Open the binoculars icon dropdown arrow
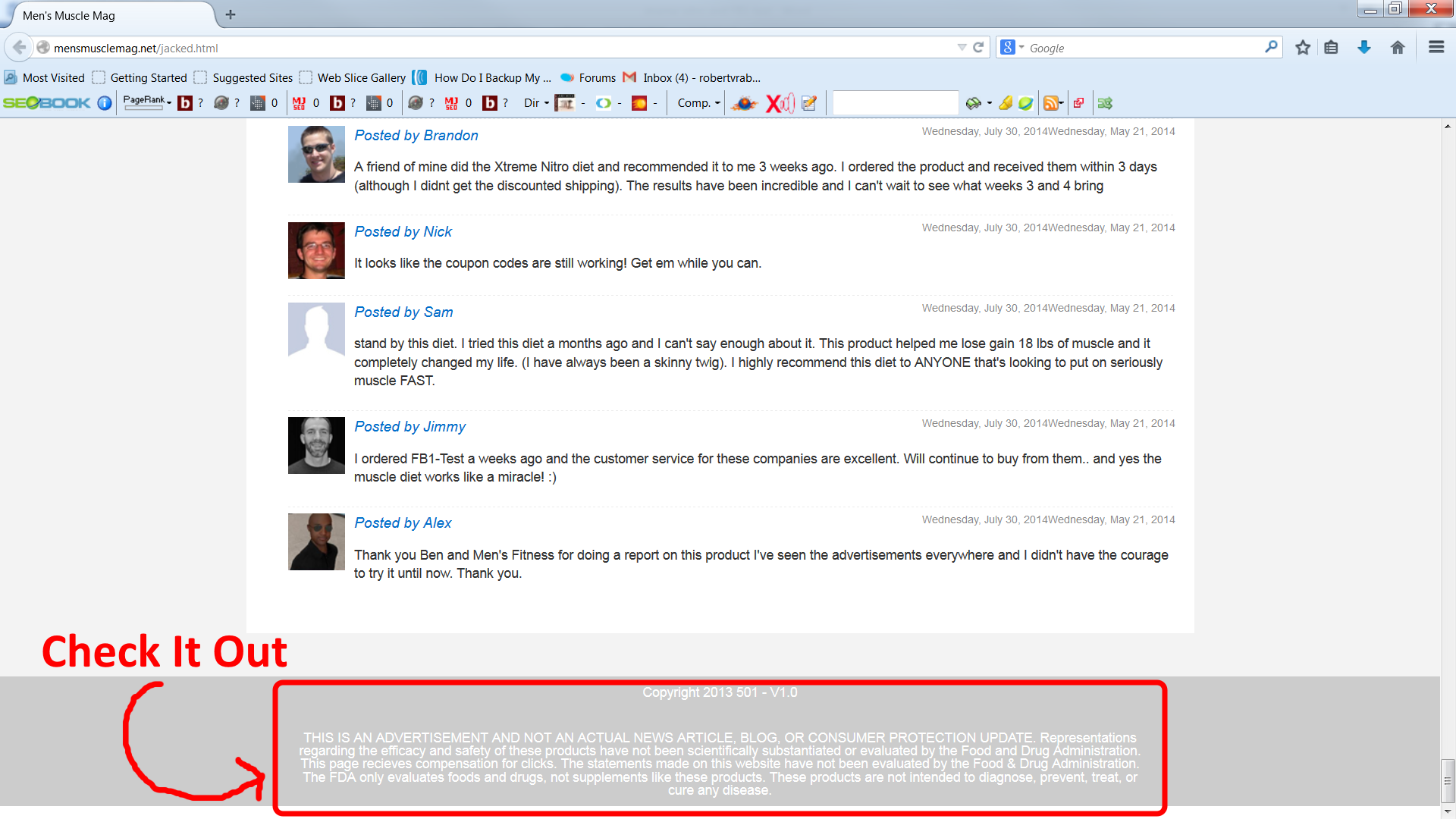The image size is (1456, 819). 989,103
